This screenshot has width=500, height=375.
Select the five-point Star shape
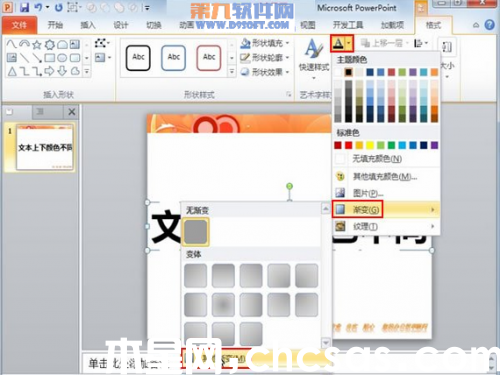(37, 44)
